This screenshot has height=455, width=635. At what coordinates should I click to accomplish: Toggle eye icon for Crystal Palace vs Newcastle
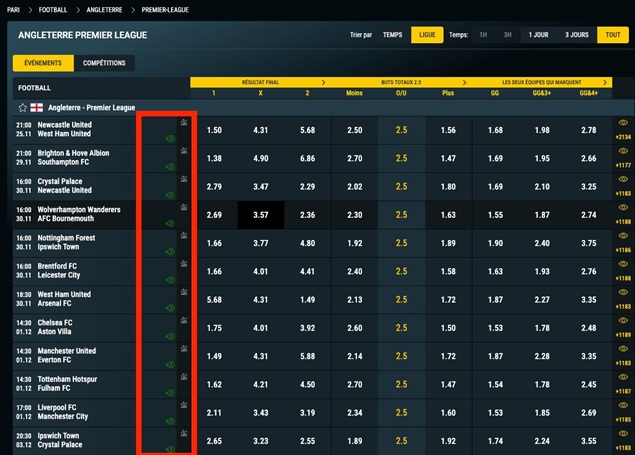tap(623, 179)
